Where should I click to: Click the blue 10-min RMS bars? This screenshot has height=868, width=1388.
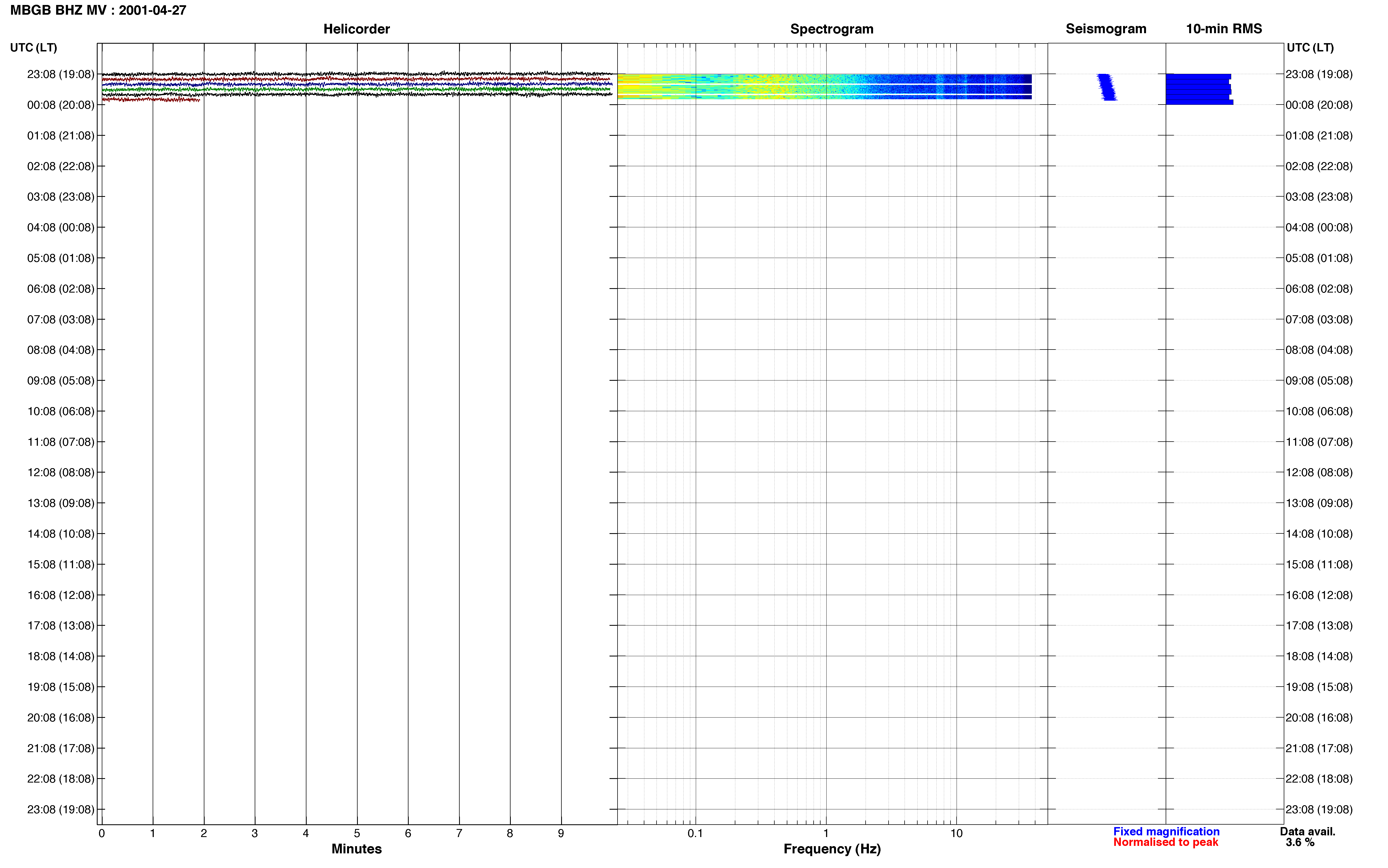click(x=1199, y=89)
